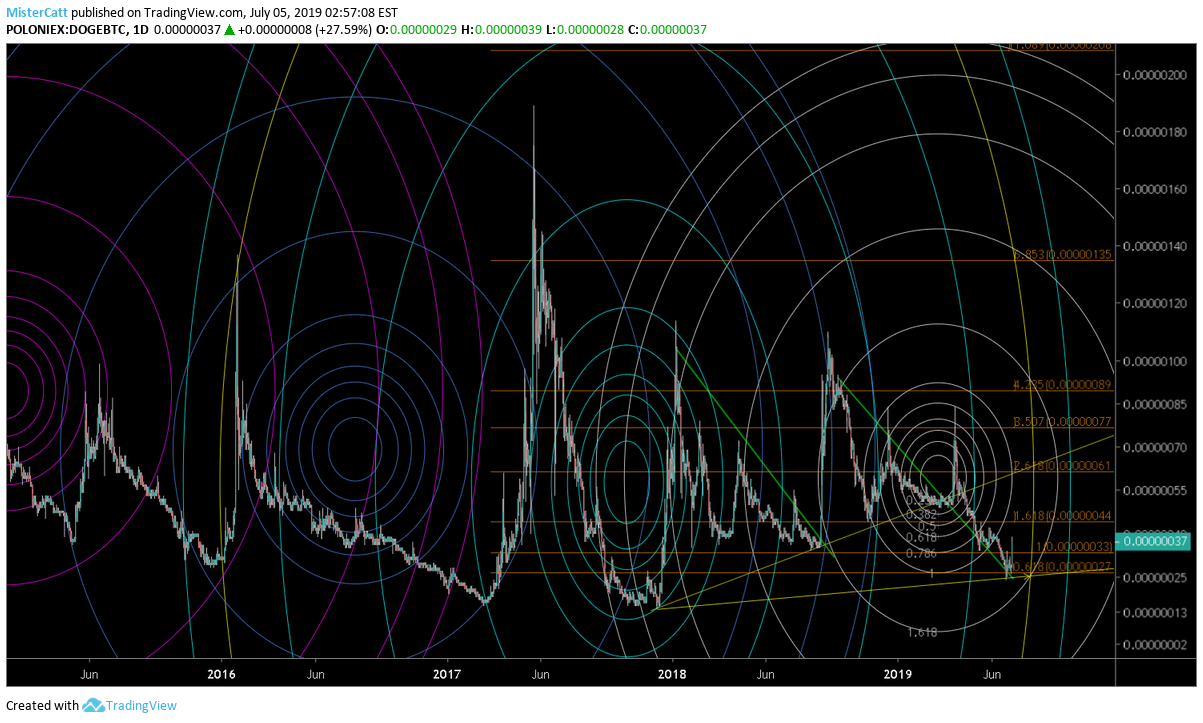The height and width of the screenshot is (723, 1203).
Task: Click the +27.59% change value in header
Action: [346, 30]
